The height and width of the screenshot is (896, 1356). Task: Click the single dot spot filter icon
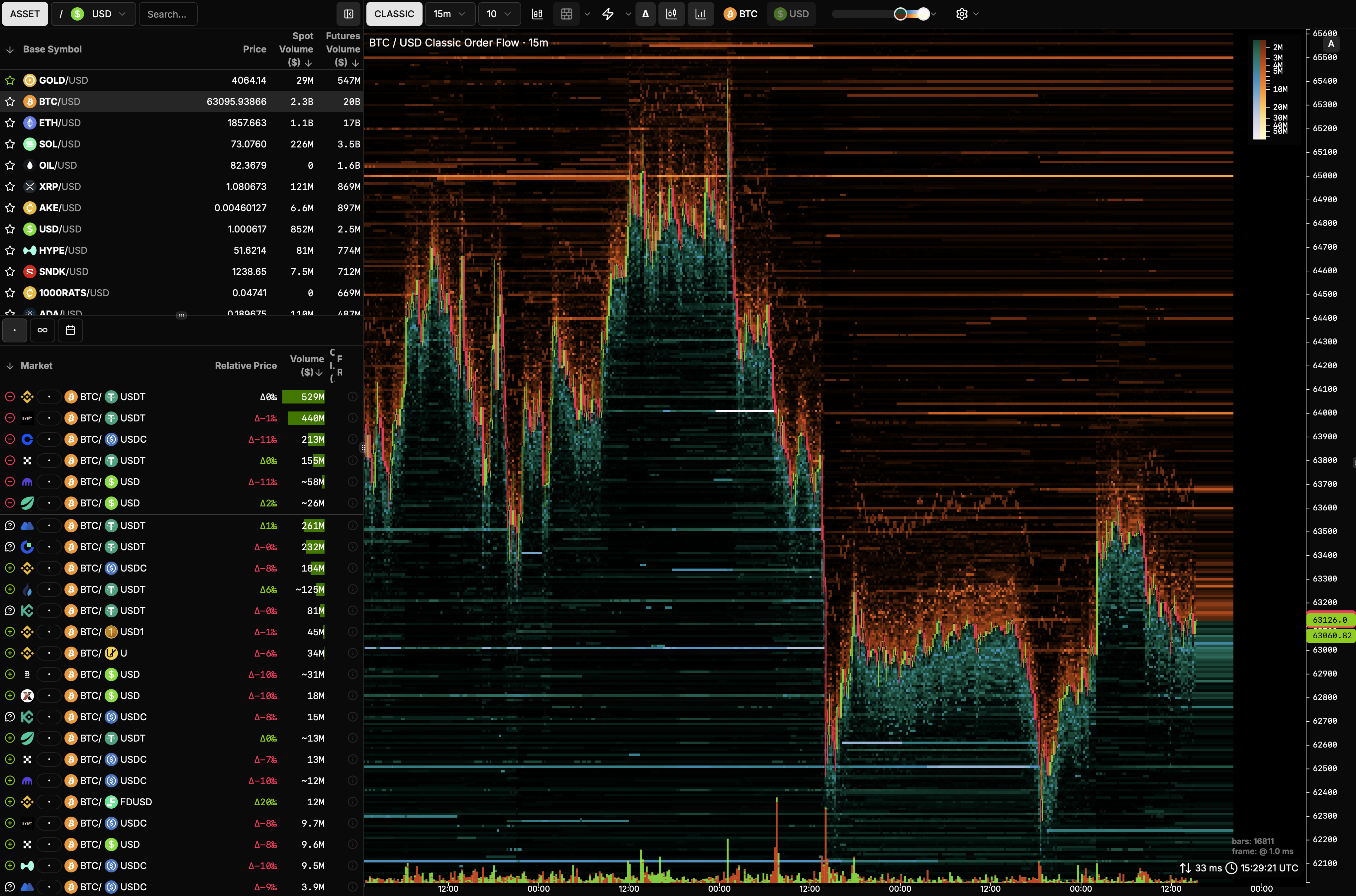(14, 330)
